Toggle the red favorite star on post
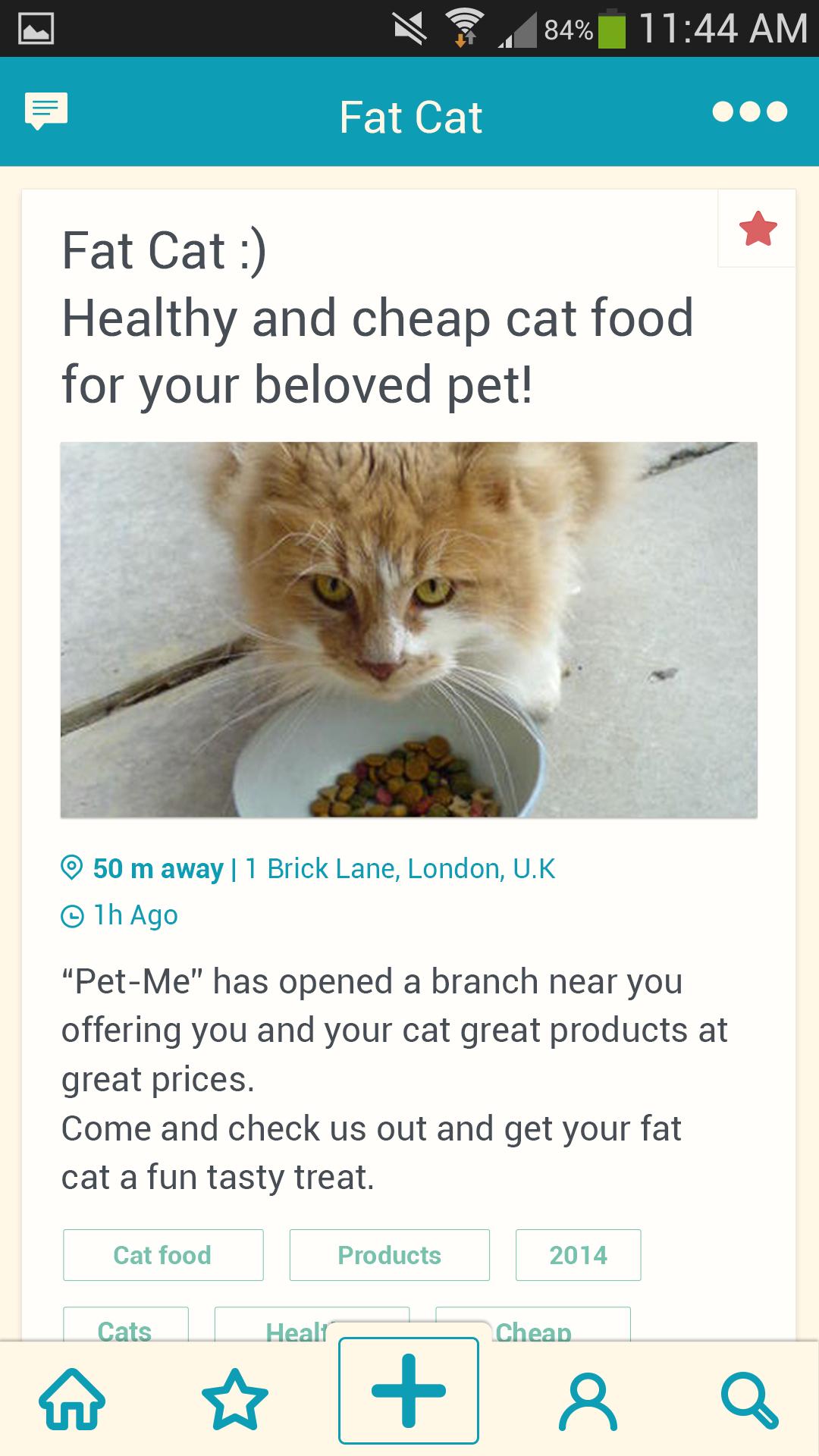The width and height of the screenshot is (819, 1456). (x=758, y=229)
